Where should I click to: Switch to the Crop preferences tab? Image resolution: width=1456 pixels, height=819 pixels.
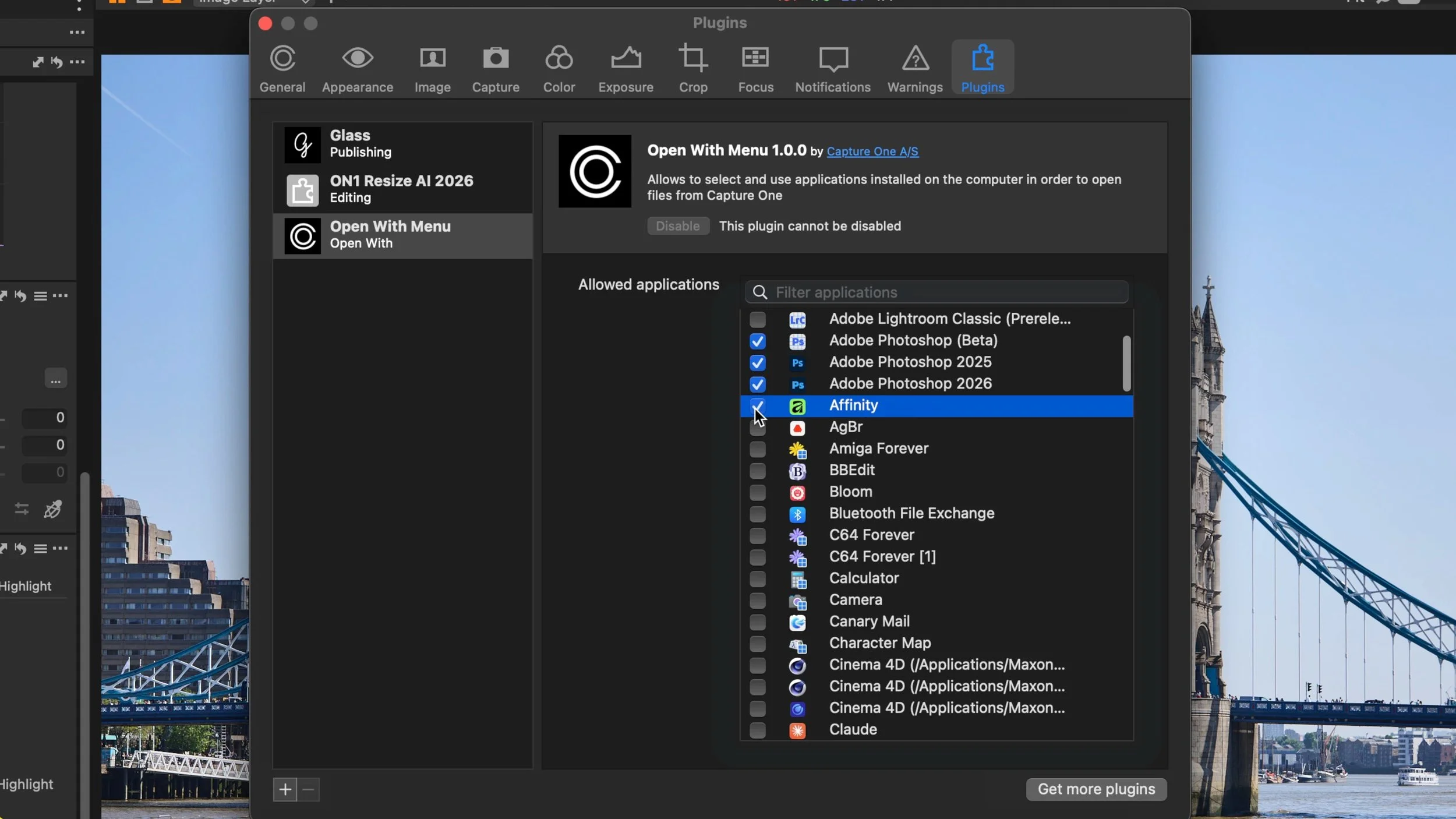point(693,68)
